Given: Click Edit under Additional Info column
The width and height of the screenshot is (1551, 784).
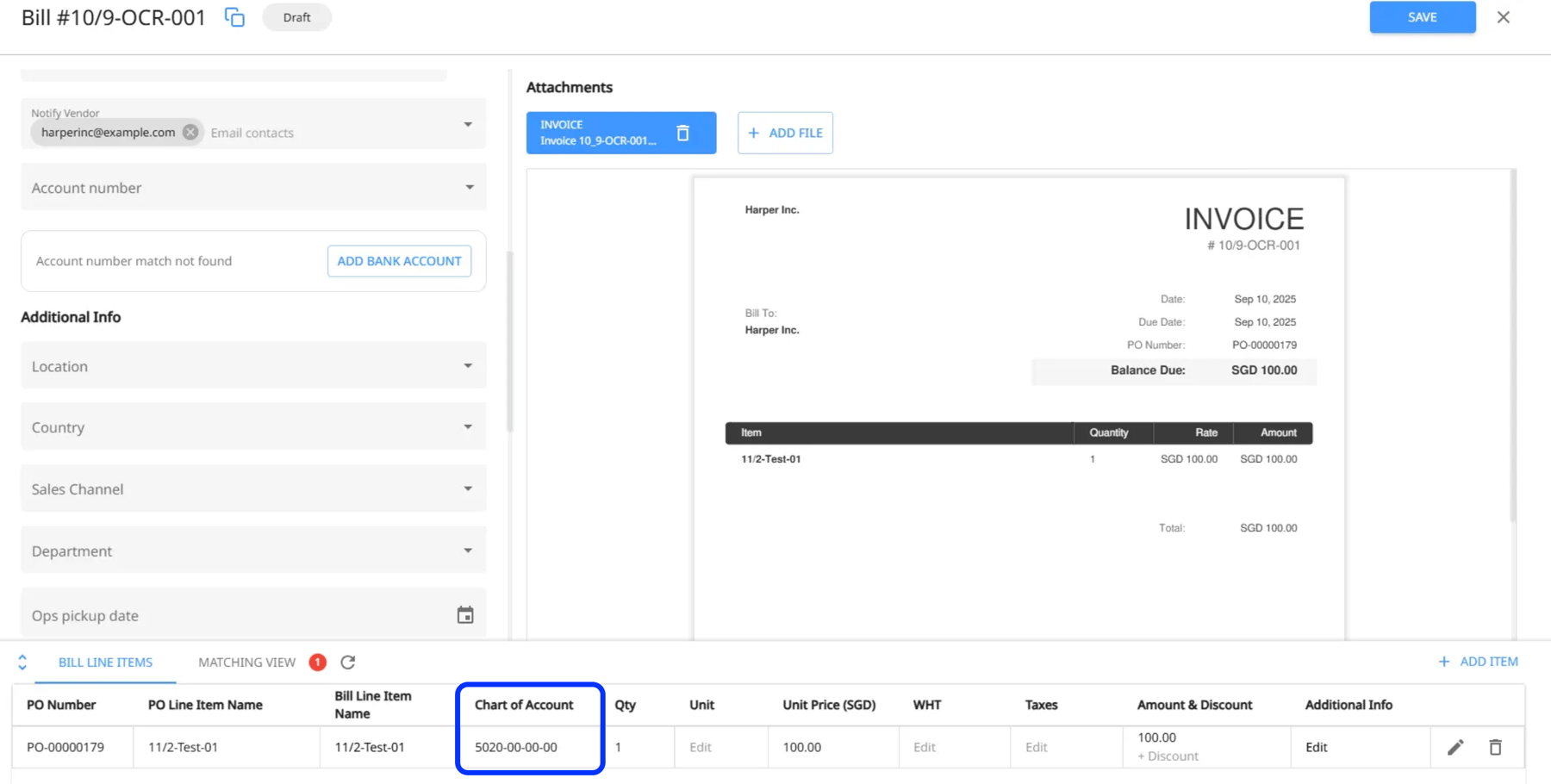Looking at the screenshot, I should click(1316, 747).
